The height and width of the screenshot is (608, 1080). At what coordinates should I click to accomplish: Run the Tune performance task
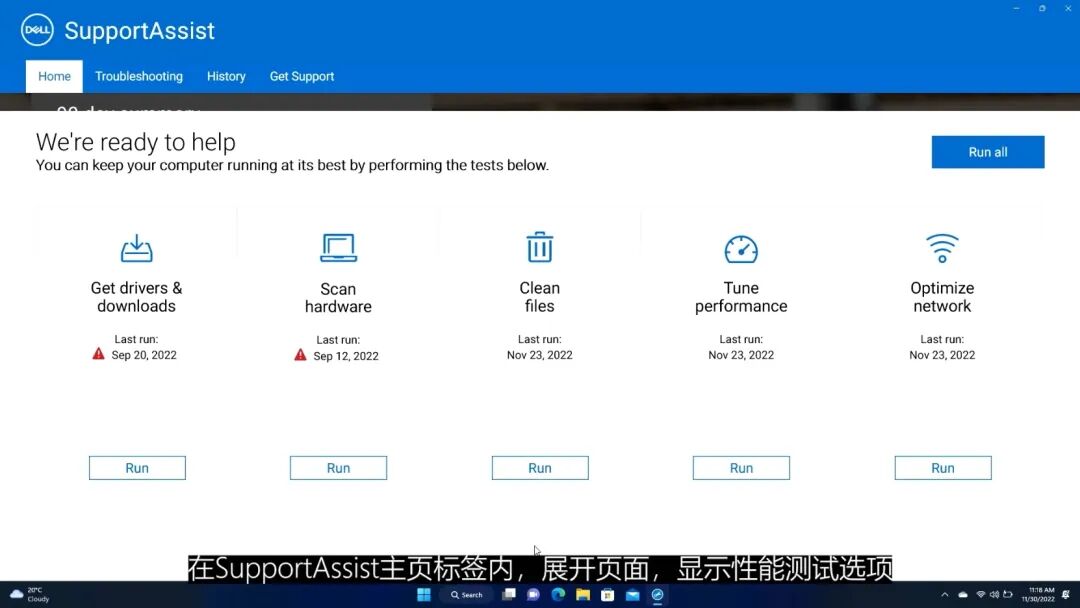tap(741, 468)
